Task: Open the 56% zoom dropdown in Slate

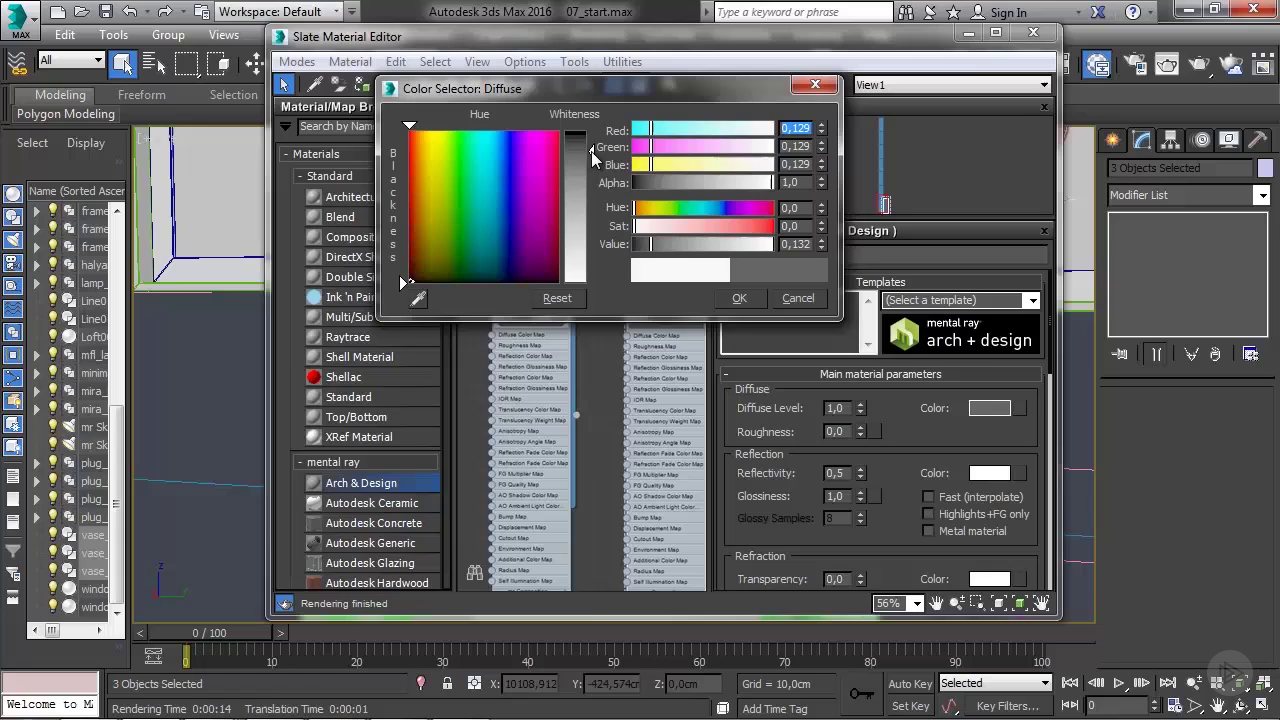Action: click(898, 603)
